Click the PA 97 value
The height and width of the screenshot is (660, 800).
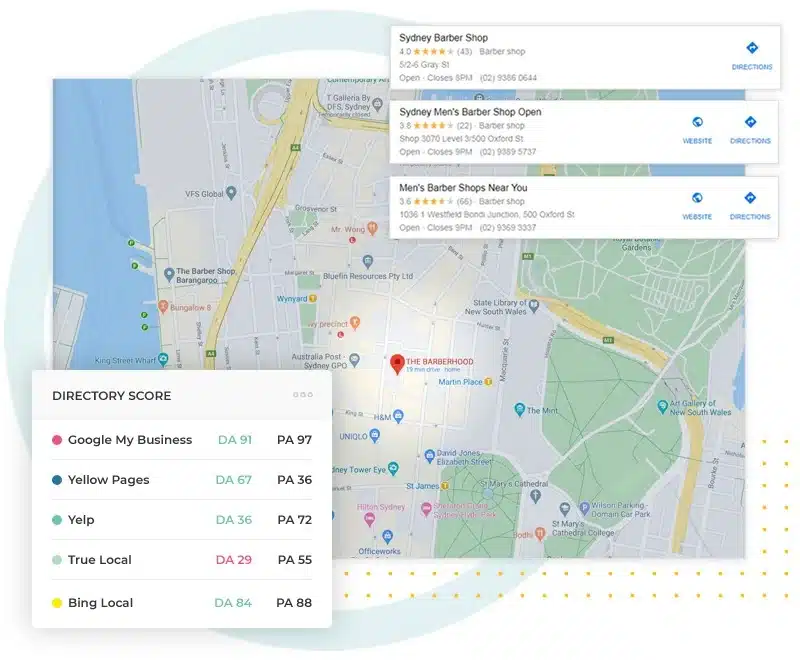click(x=294, y=440)
